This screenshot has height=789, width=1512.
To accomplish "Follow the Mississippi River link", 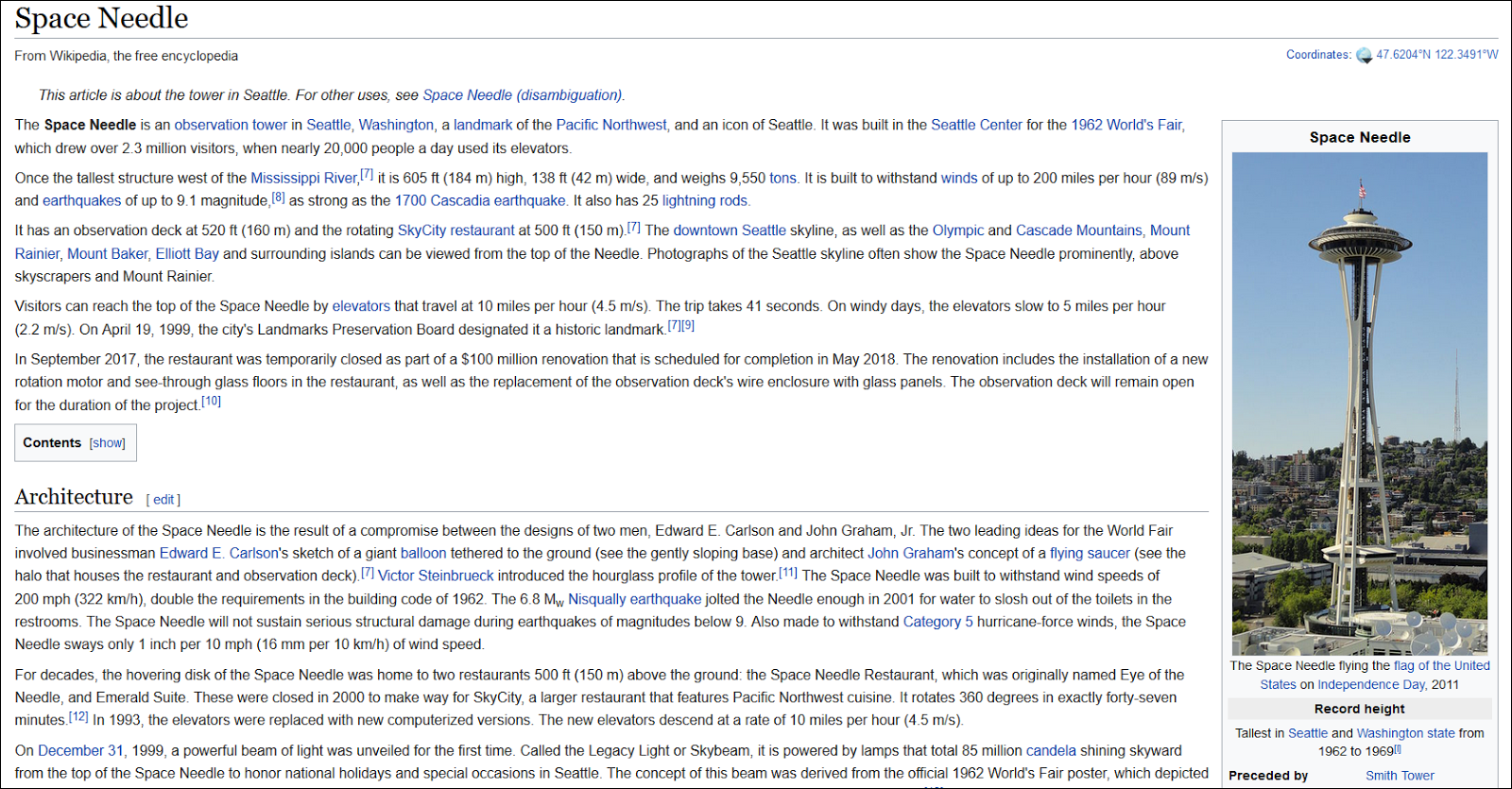I will click(303, 178).
